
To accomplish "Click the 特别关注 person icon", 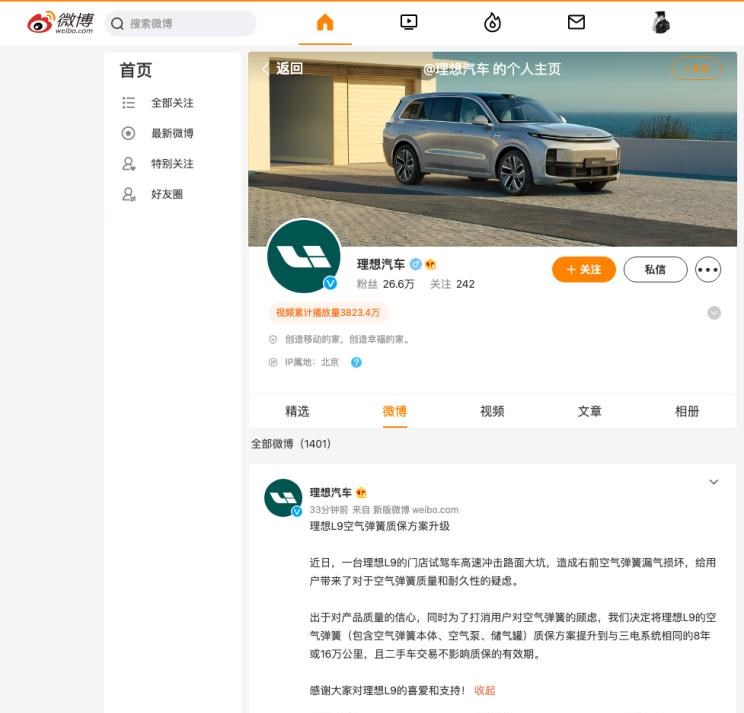I will tap(129, 164).
